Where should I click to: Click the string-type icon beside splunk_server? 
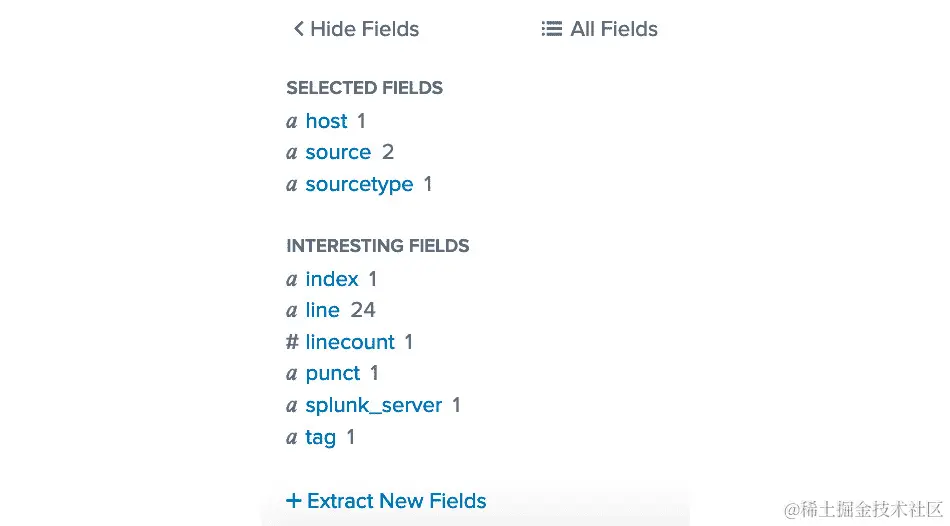292,406
